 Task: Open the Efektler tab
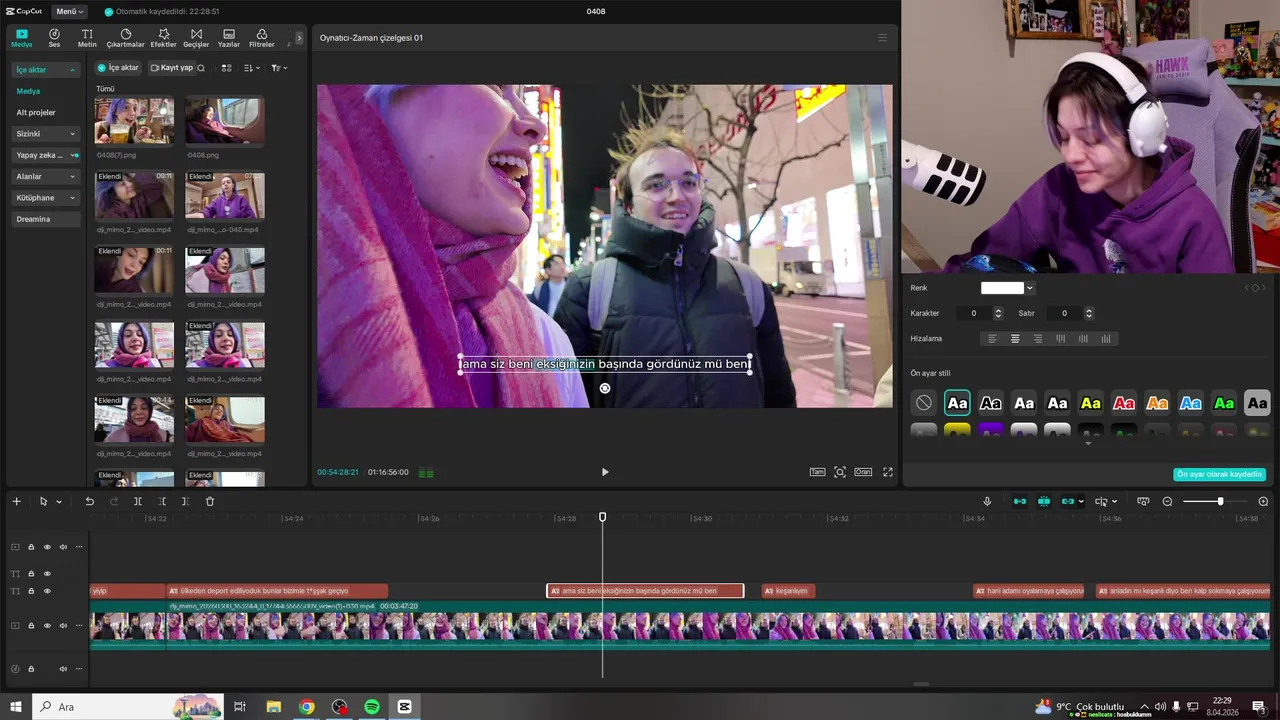(x=163, y=38)
